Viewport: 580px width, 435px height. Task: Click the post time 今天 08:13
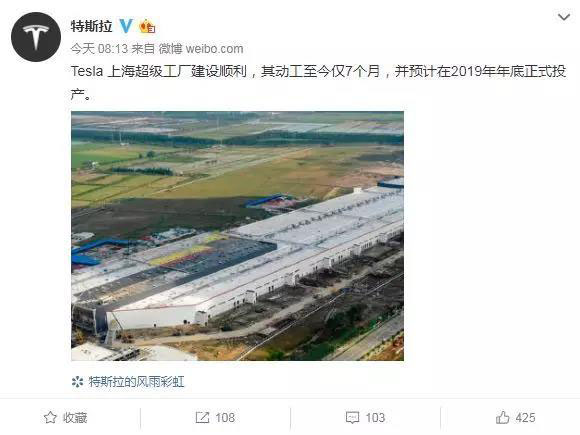click(x=99, y=48)
